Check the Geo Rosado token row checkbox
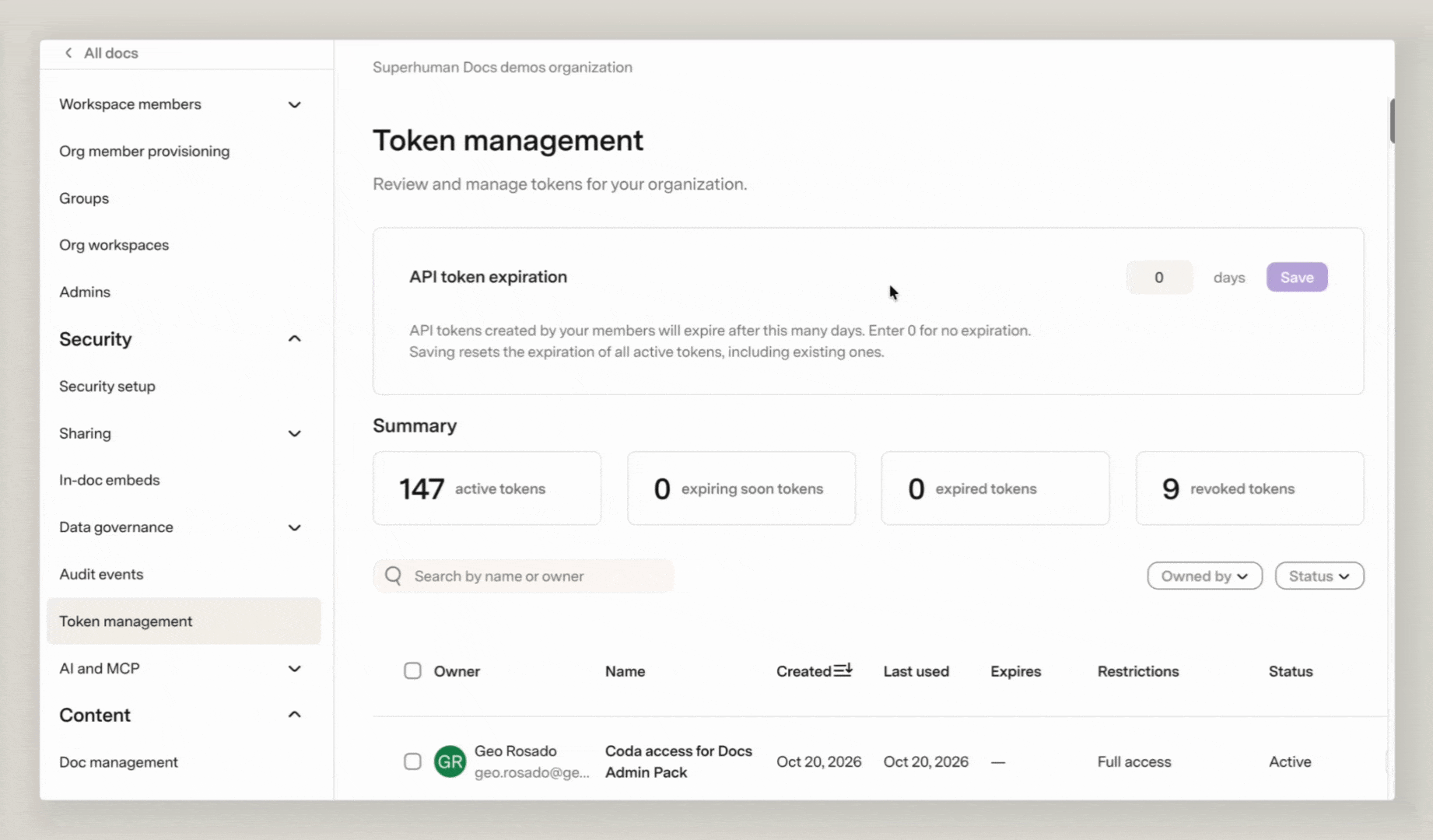This screenshot has height=840, width=1433. [x=412, y=761]
